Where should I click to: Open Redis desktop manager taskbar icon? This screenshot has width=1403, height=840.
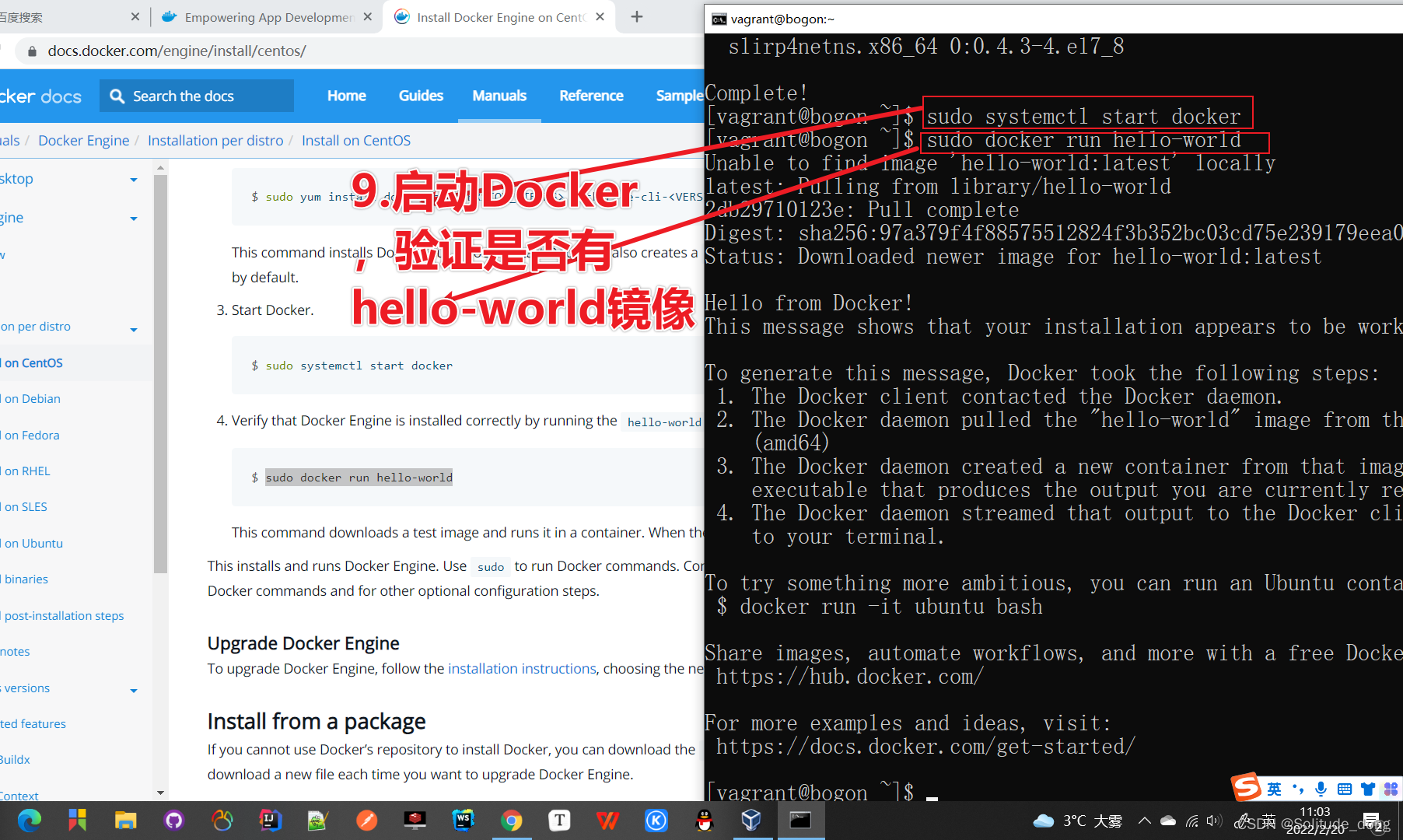pyautogui.click(x=415, y=821)
